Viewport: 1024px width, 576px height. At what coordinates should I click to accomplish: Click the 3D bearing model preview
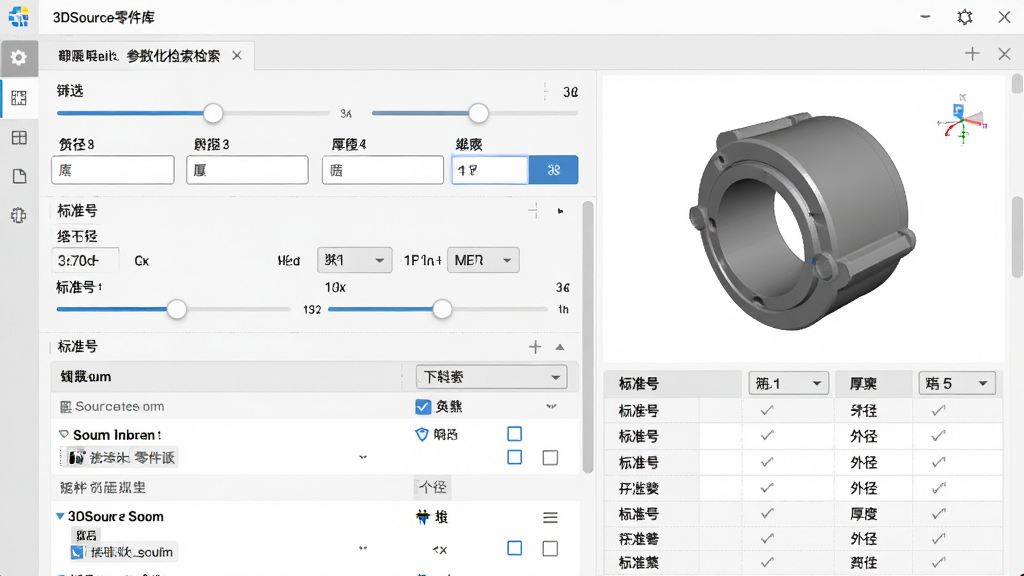[x=803, y=221]
